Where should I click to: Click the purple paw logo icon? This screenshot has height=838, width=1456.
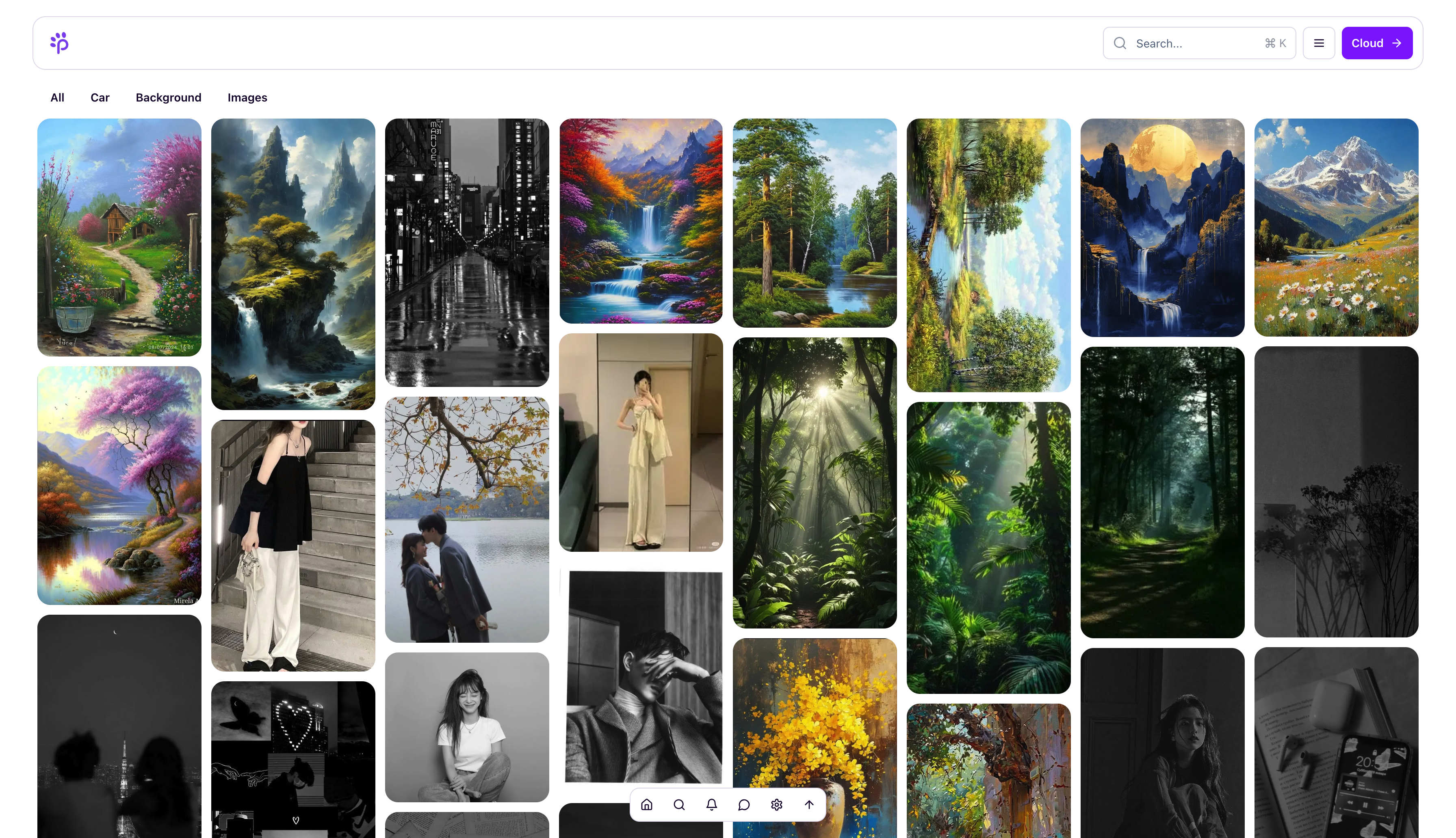(59, 43)
